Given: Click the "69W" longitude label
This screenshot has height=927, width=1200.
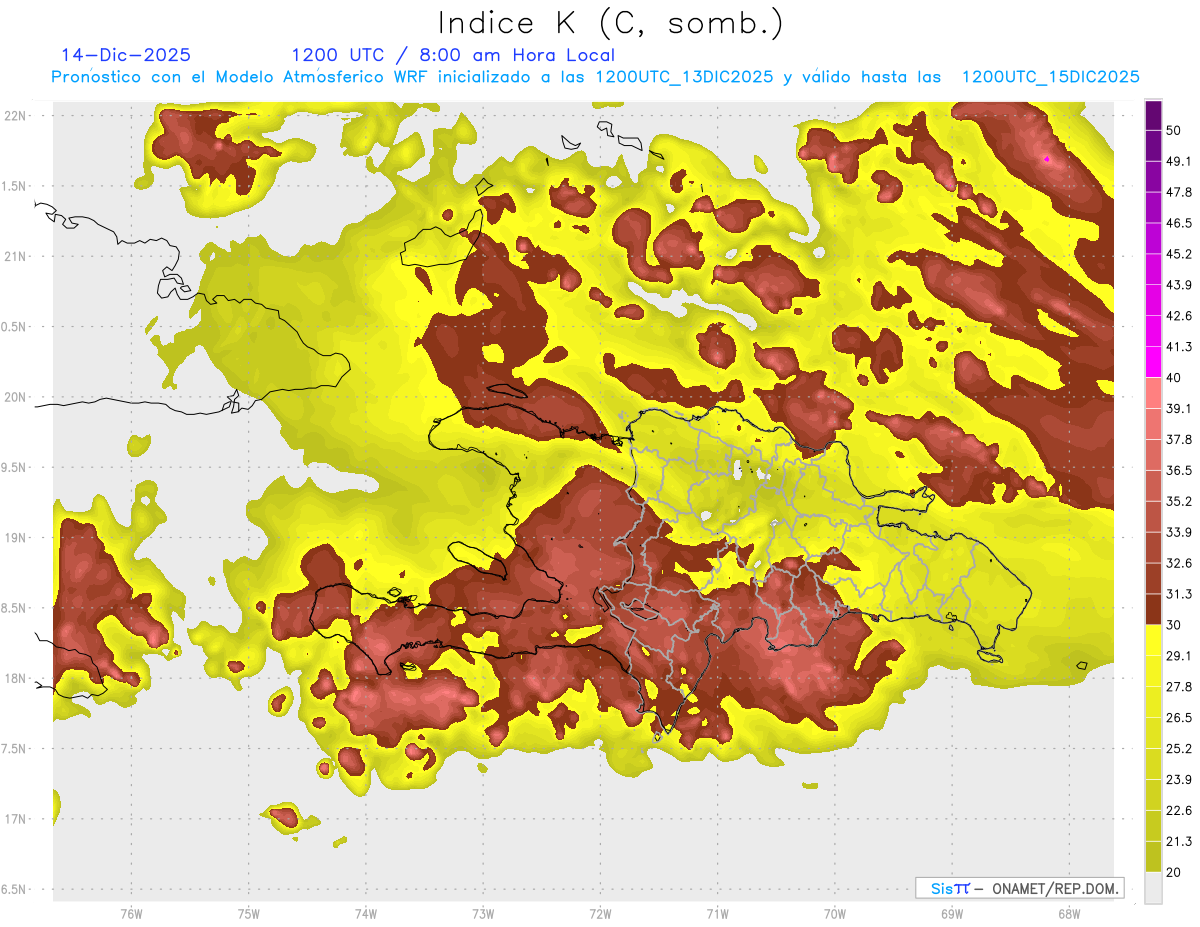Looking at the screenshot, I should click(x=952, y=914).
